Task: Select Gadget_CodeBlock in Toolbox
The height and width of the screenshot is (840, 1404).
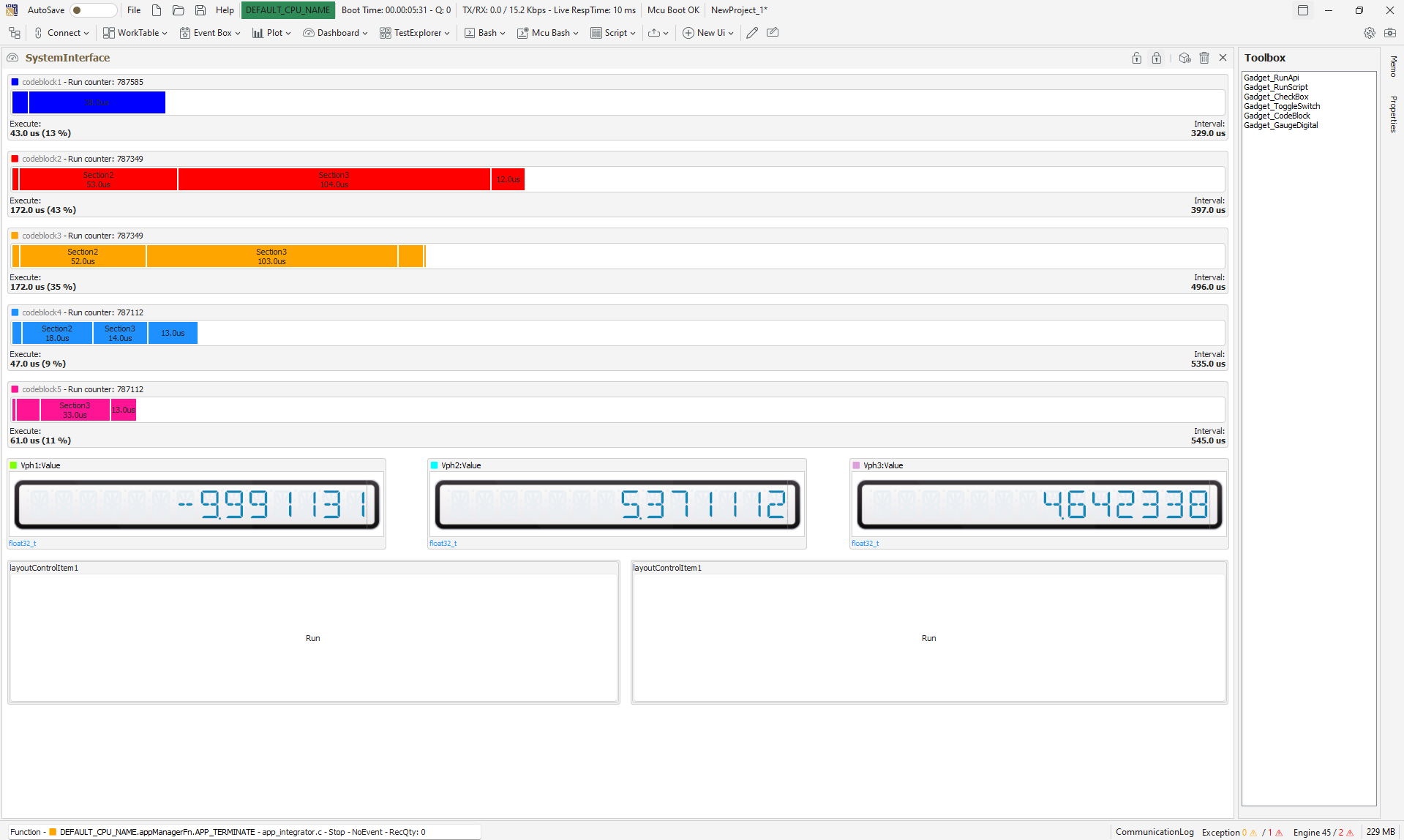Action: tap(1277, 116)
